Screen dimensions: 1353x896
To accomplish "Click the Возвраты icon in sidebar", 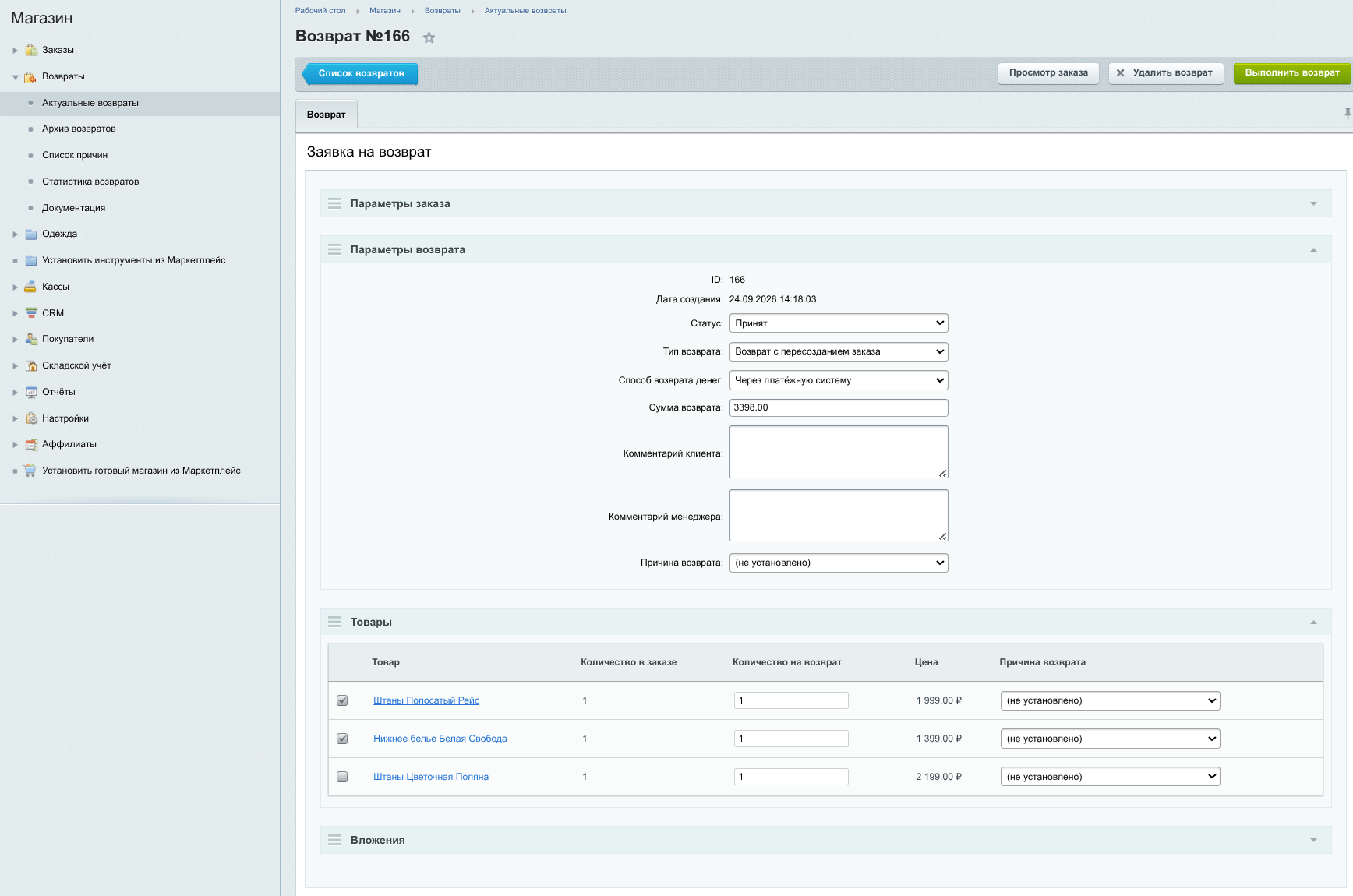I will click(31, 76).
